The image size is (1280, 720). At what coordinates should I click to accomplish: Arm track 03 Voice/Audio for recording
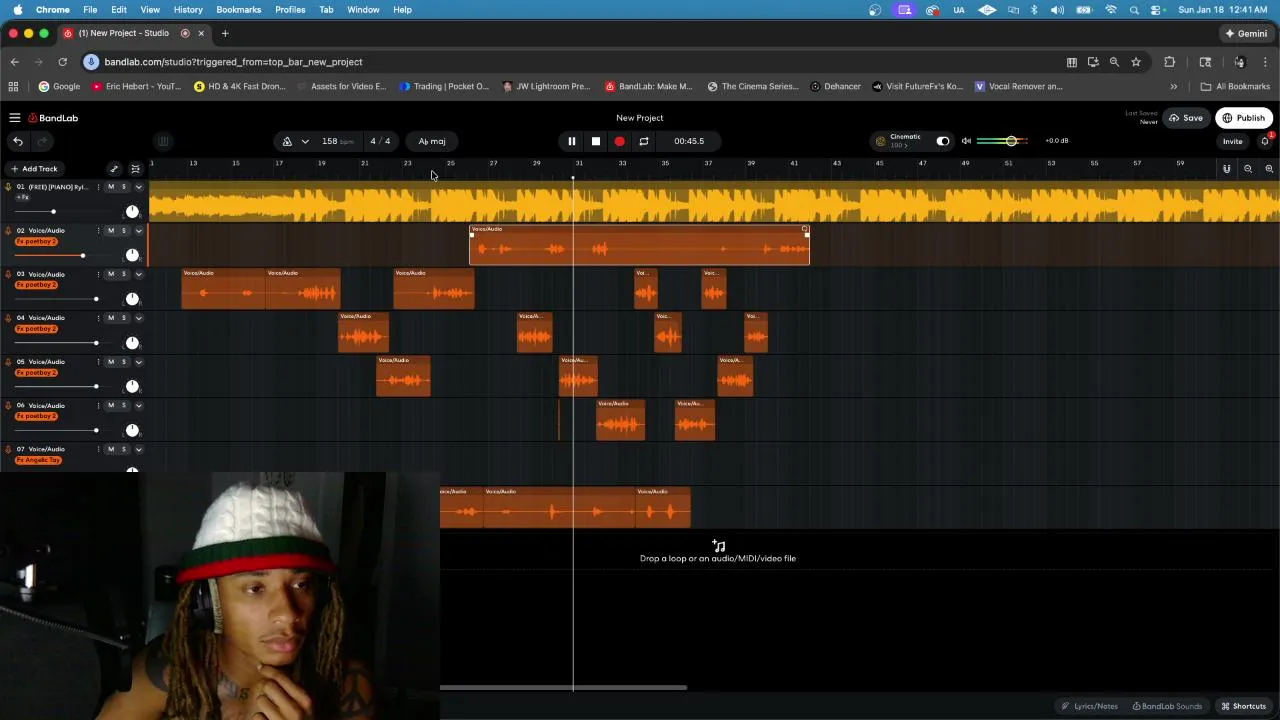8,274
